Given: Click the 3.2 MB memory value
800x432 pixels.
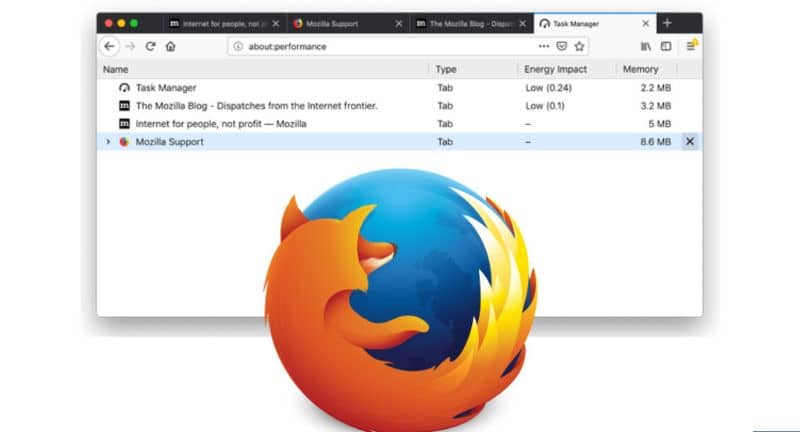Looking at the screenshot, I should point(656,106).
